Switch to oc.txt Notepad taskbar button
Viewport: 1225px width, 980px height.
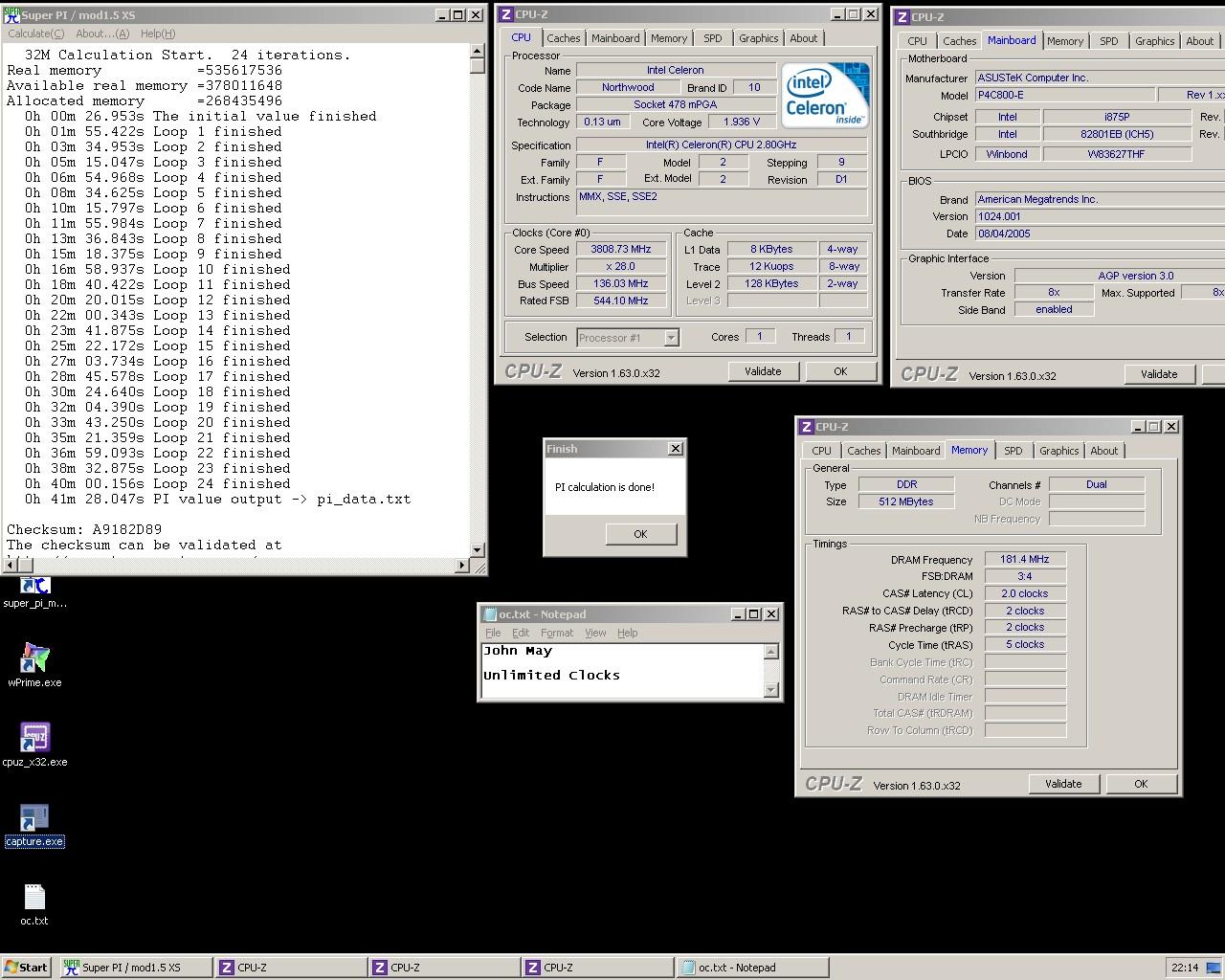point(750,968)
